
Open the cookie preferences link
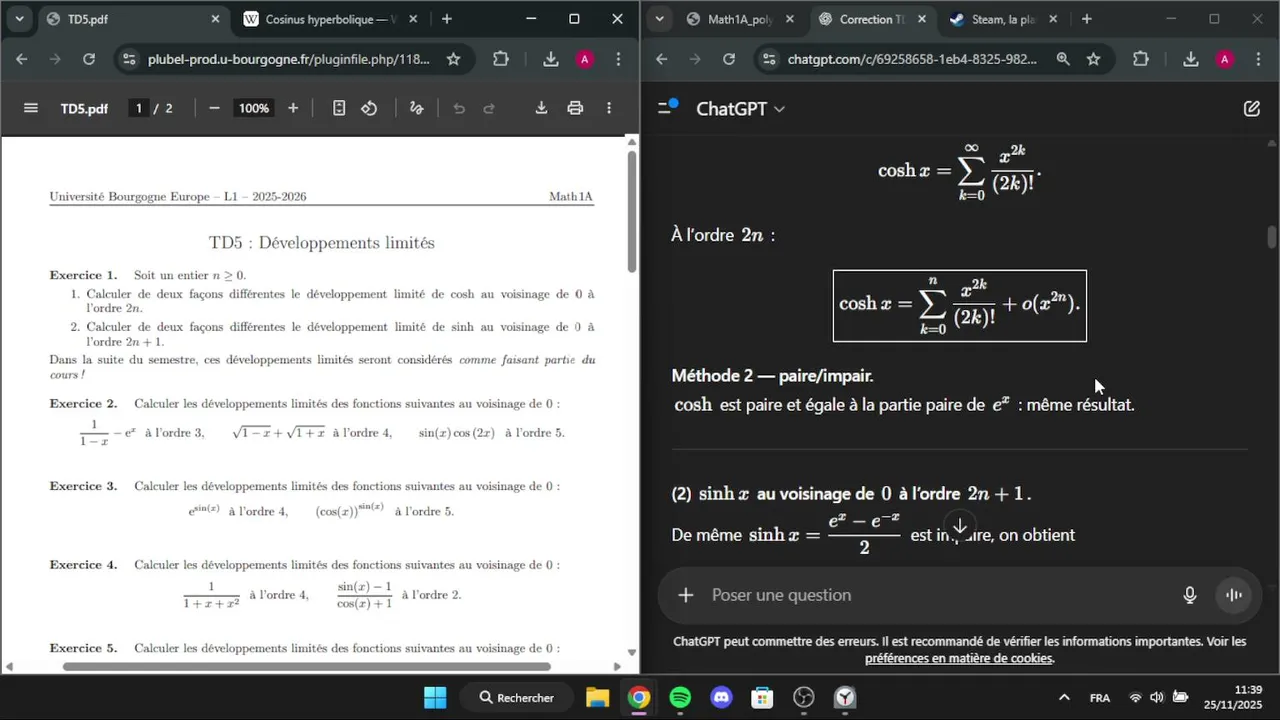tap(958, 658)
